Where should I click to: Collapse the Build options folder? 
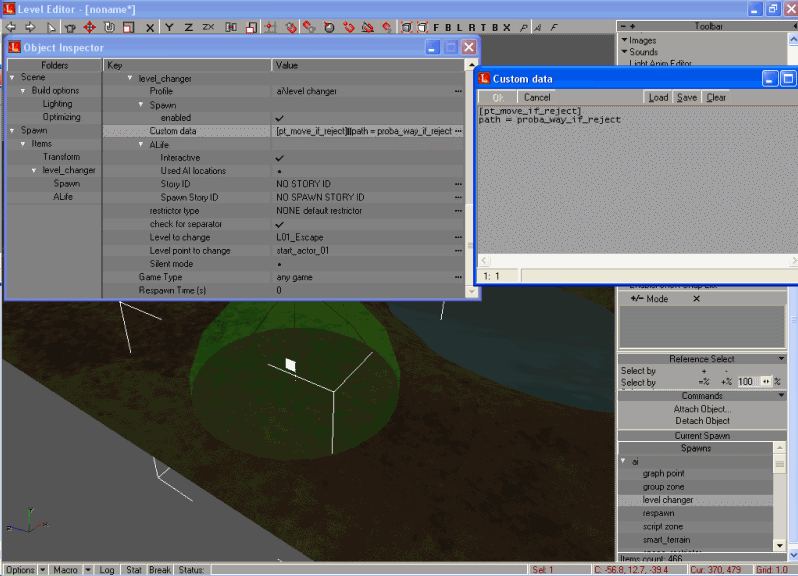(23, 91)
